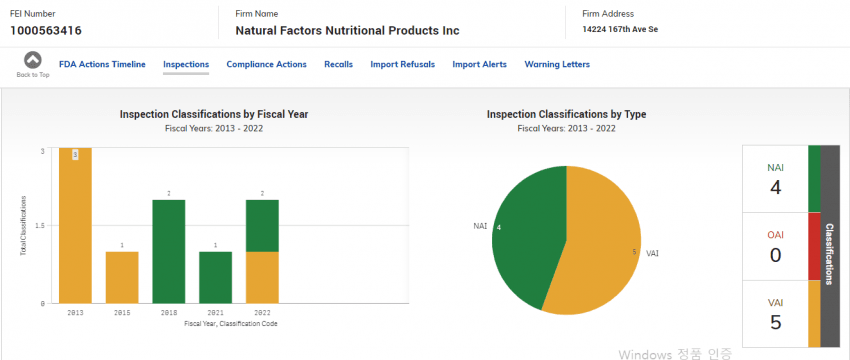Click the Back to Top arrow icon
Screen dimensions: 850x360
(x=33, y=60)
